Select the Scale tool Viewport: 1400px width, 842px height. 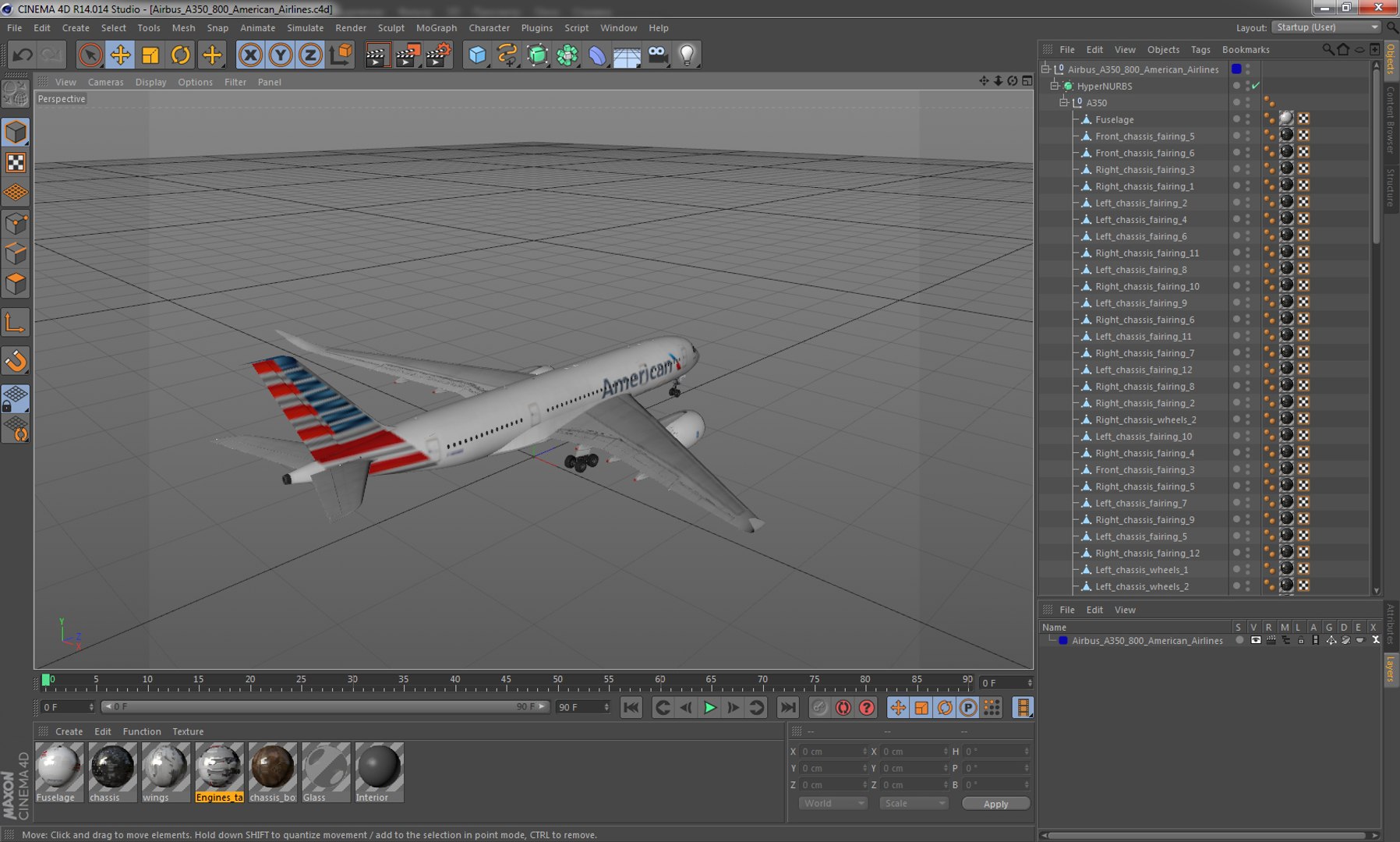pyautogui.click(x=150, y=55)
